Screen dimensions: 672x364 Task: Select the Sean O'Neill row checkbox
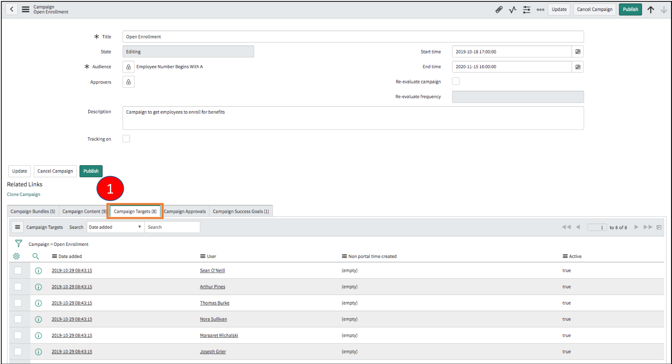pos(18,271)
